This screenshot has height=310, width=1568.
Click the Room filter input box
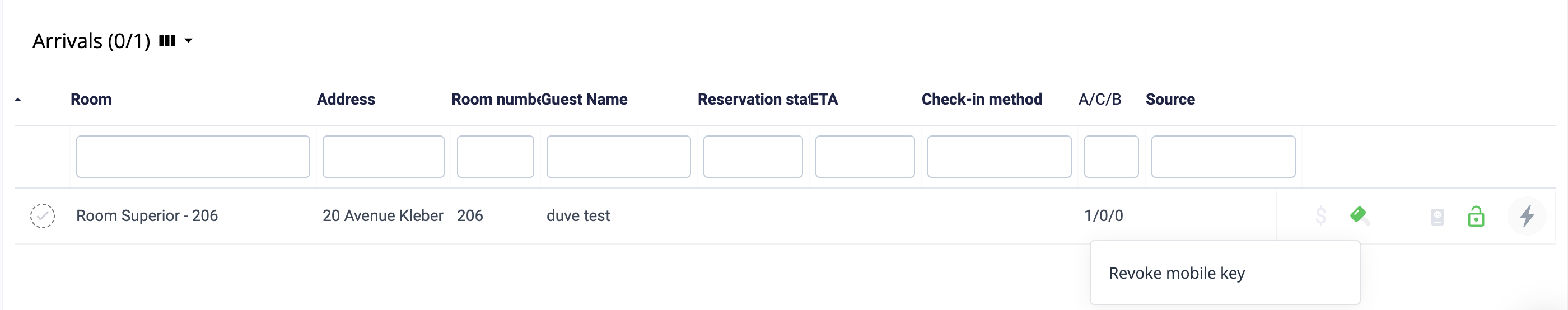click(x=193, y=157)
